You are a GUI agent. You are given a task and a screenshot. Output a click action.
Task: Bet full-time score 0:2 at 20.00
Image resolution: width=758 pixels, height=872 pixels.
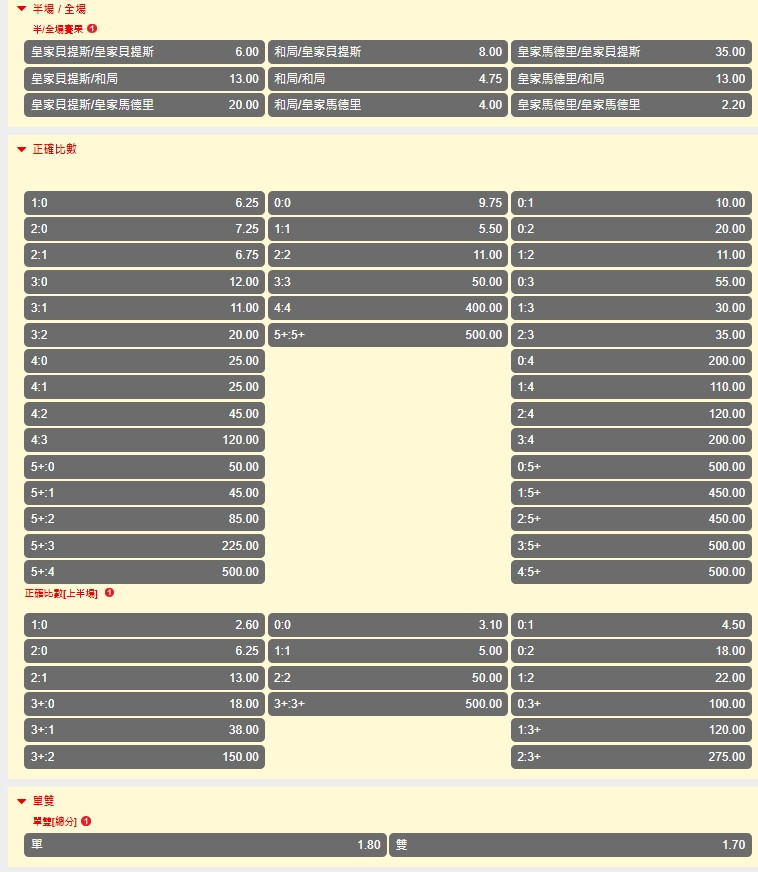coord(631,229)
